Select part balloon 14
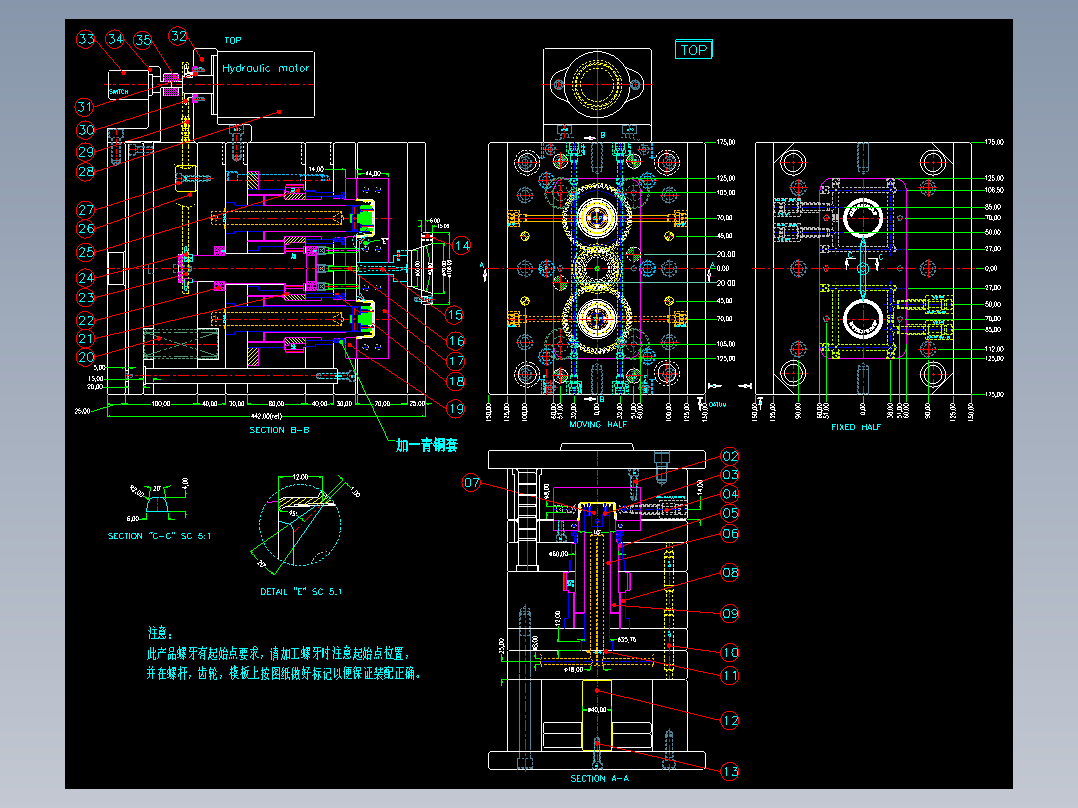The image size is (1078, 808). pyautogui.click(x=462, y=245)
